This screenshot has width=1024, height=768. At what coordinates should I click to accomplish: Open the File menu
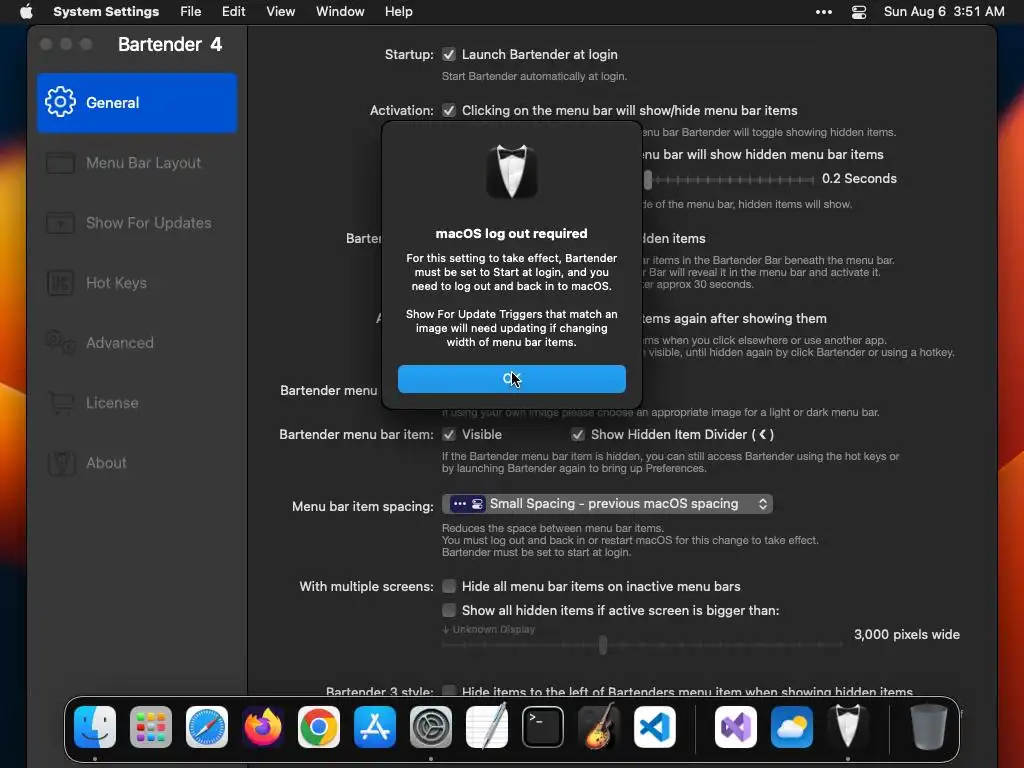(191, 12)
